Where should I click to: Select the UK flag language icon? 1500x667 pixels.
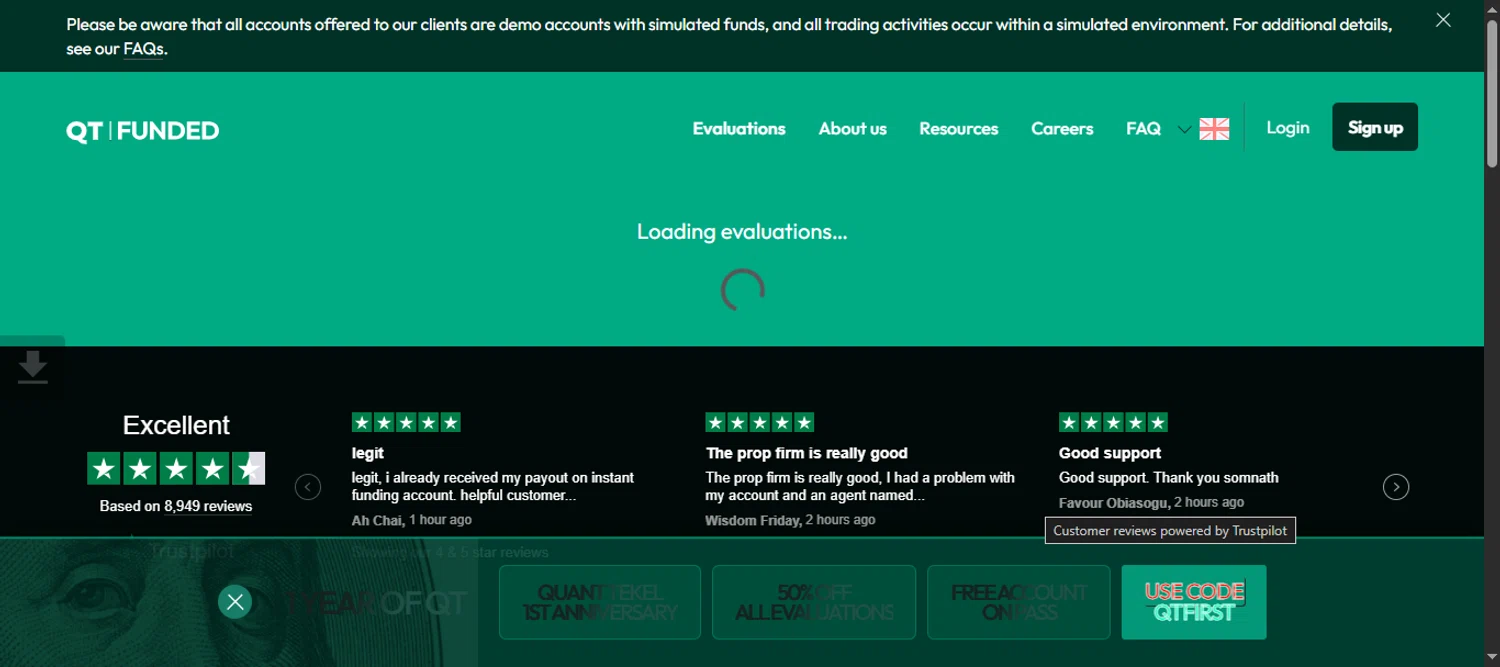point(1214,129)
